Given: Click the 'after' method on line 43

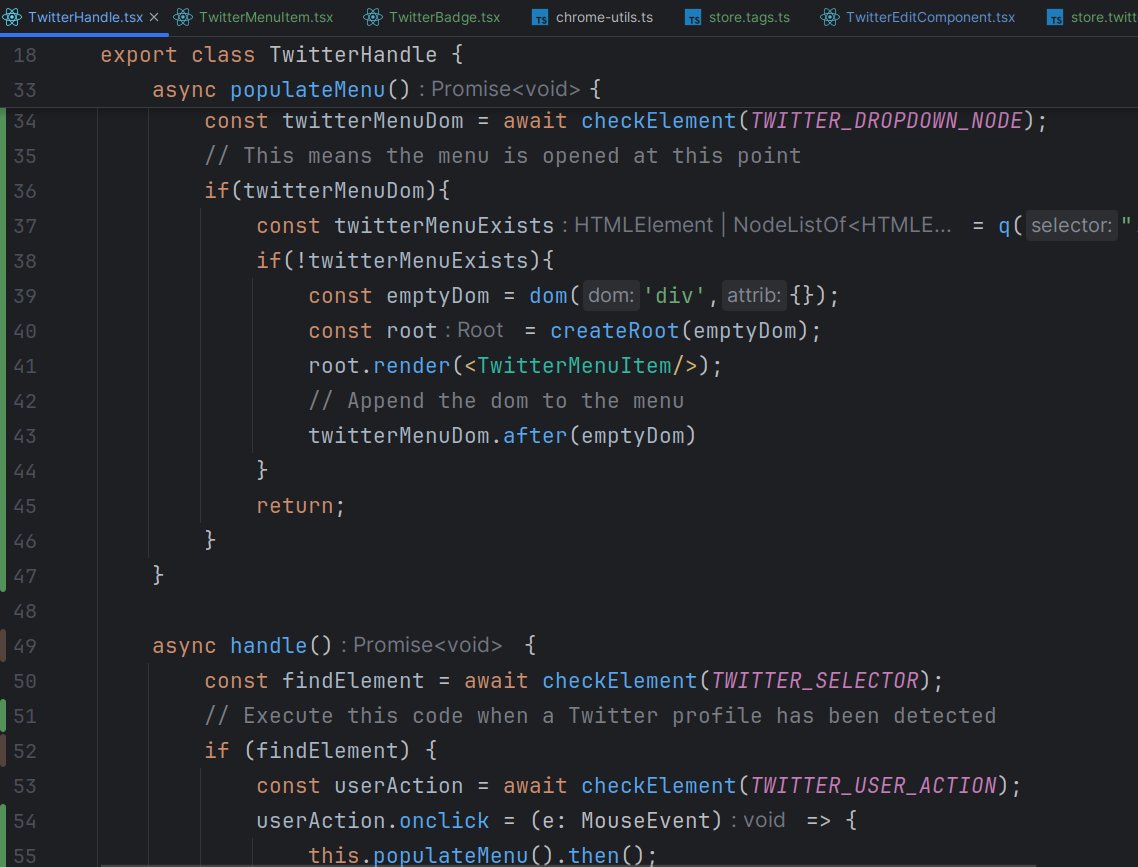Looking at the screenshot, I should [535, 435].
